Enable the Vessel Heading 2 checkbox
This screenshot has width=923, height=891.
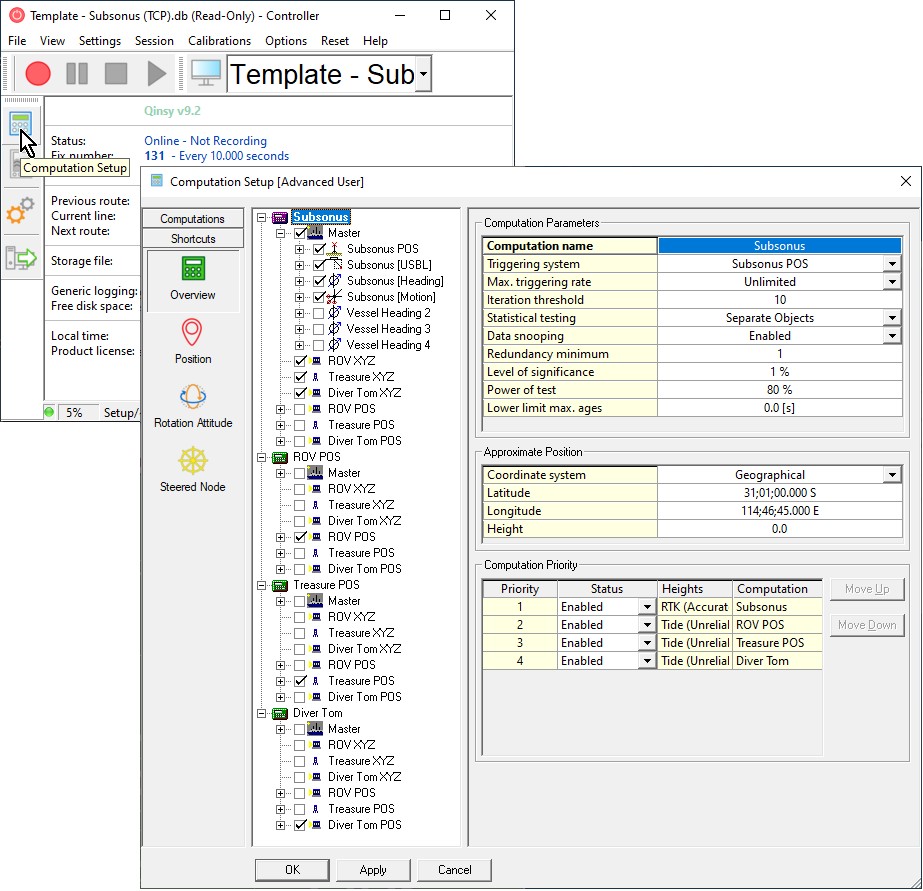click(x=318, y=313)
